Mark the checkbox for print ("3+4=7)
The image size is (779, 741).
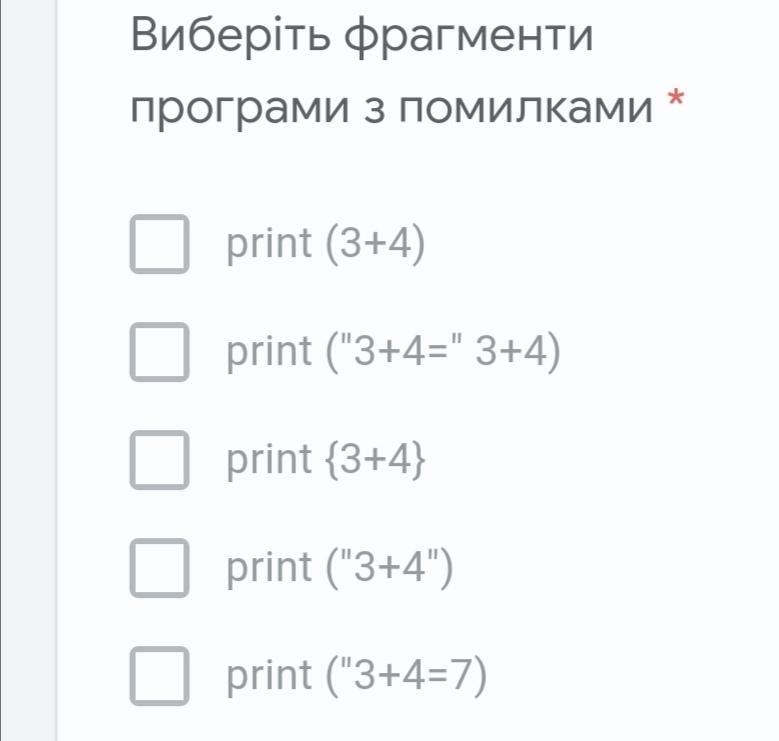coord(158,676)
